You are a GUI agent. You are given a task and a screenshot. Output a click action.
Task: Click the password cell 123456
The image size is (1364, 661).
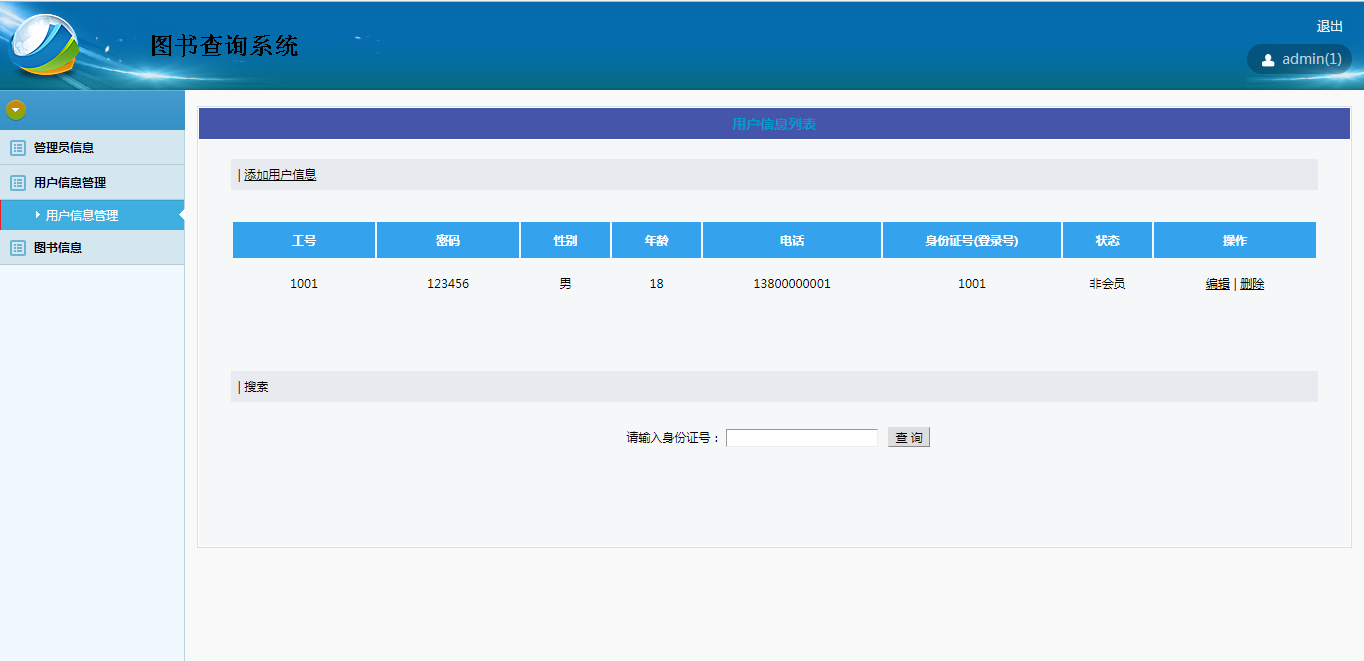[448, 284]
